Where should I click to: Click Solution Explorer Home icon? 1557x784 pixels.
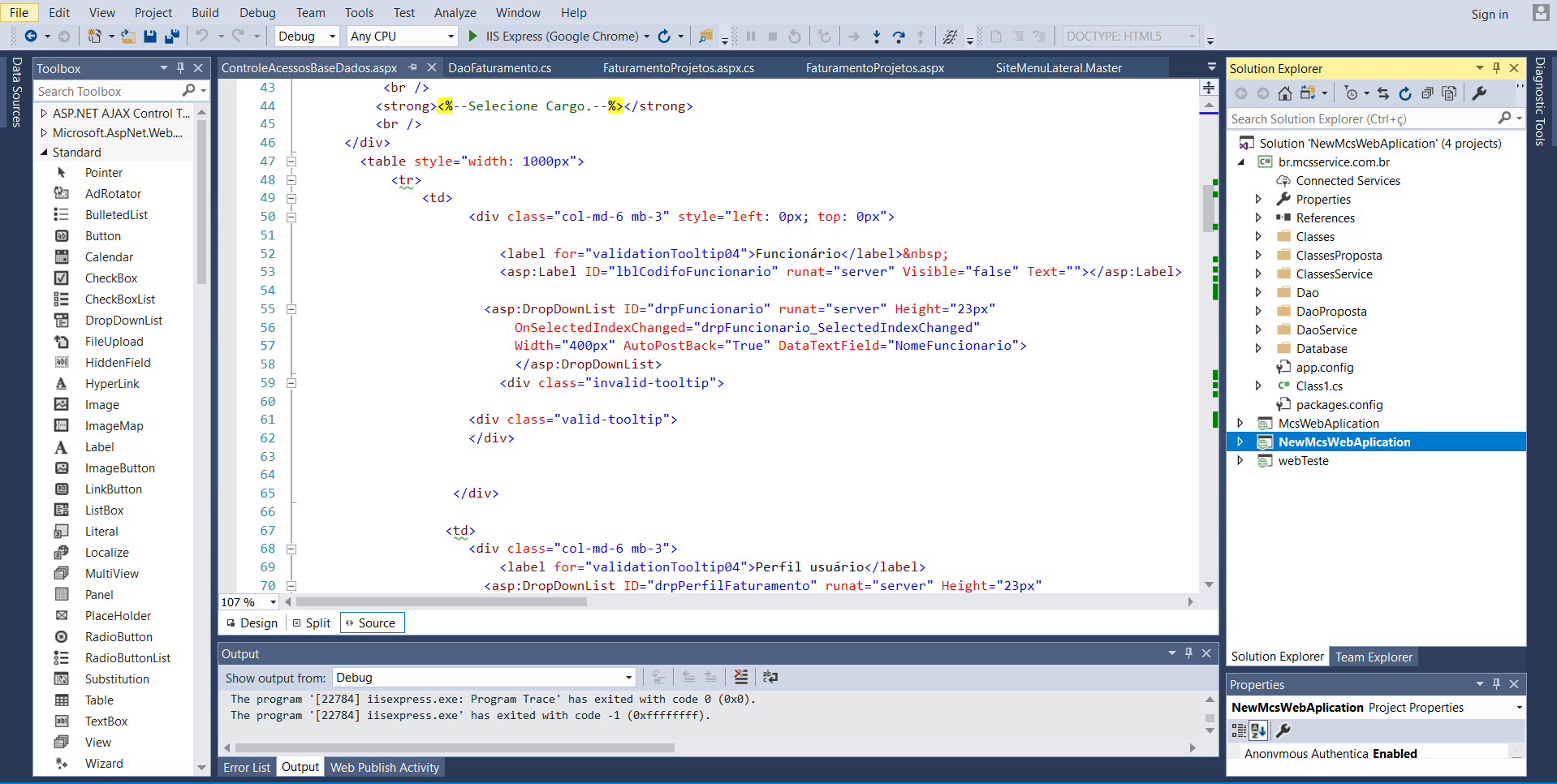pyautogui.click(x=1285, y=93)
